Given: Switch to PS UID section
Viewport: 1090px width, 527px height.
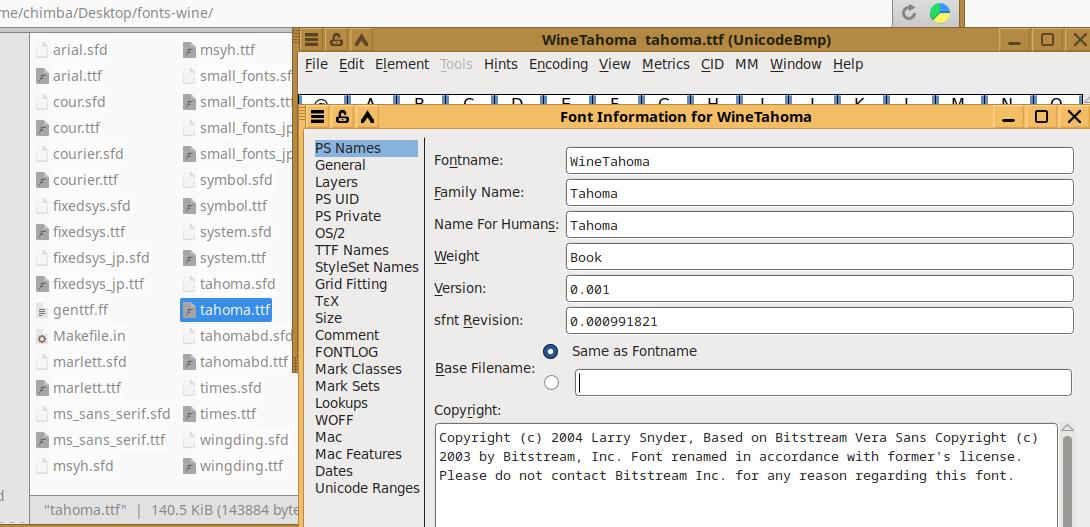Looking at the screenshot, I should 336,199.
